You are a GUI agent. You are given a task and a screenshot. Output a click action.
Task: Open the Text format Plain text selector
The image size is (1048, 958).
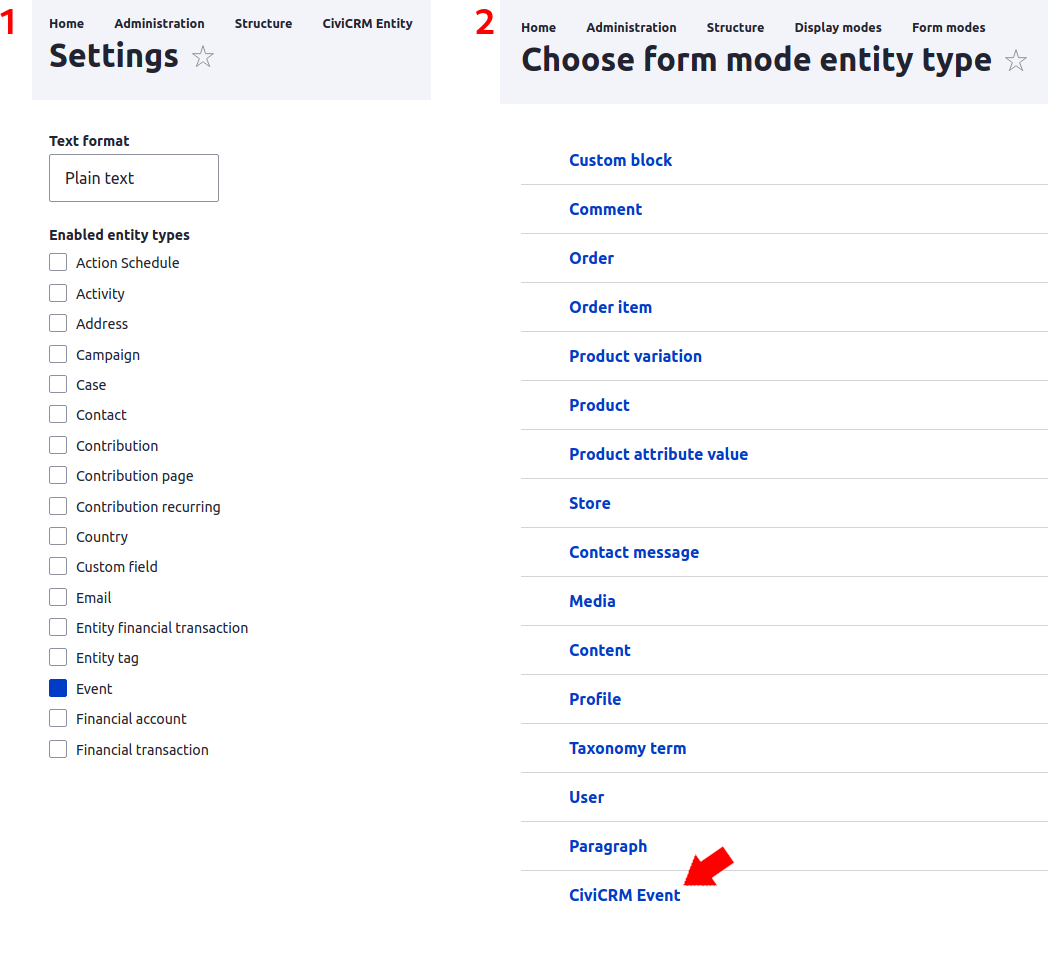point(133,178)
